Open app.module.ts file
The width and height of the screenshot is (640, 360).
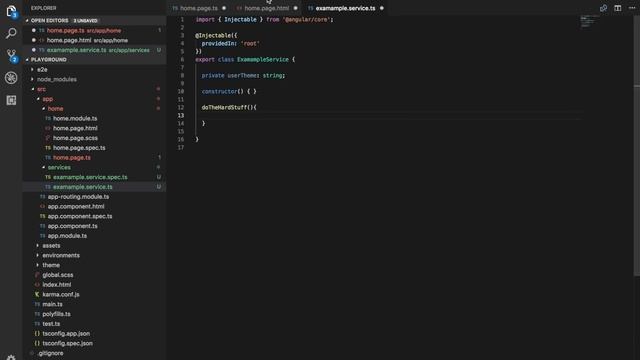coord(67,236)
